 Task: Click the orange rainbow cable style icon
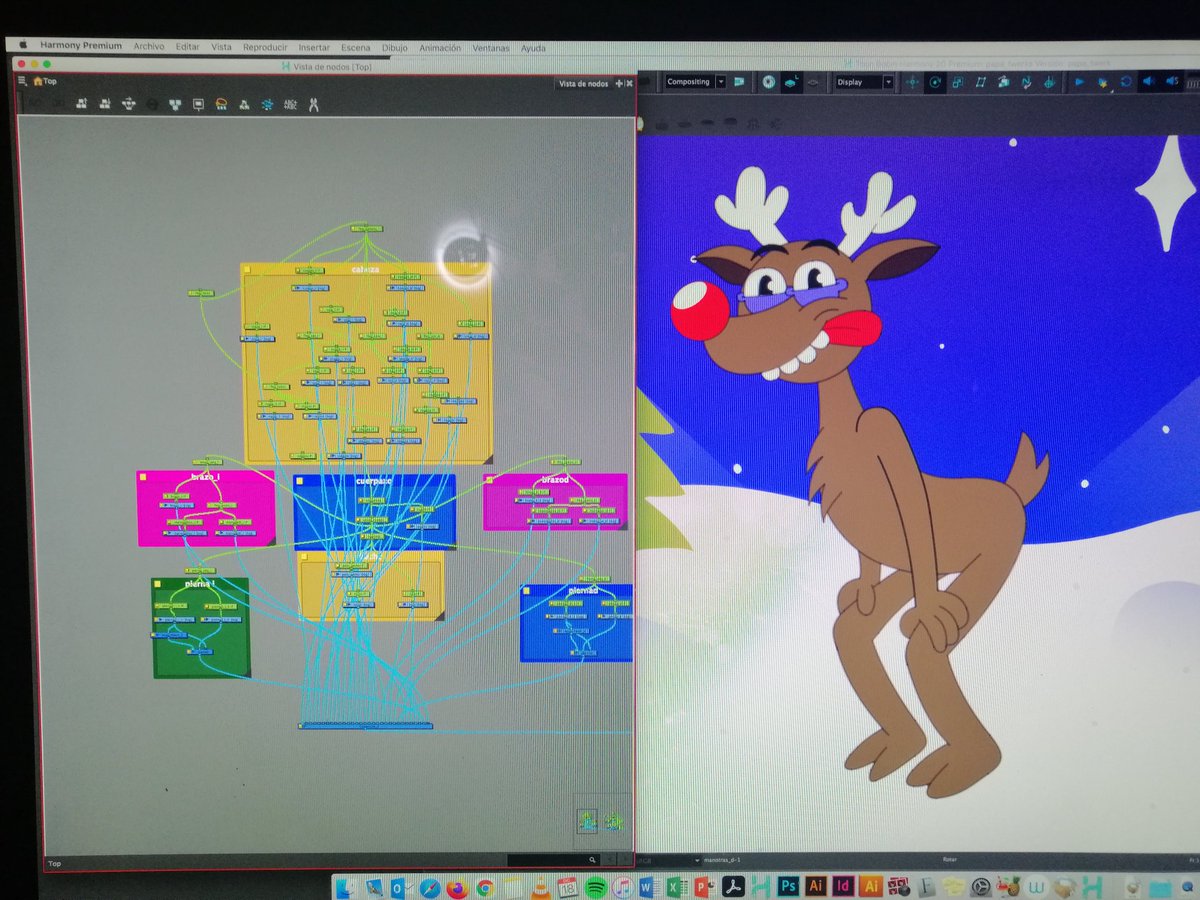tap(221, 103)
